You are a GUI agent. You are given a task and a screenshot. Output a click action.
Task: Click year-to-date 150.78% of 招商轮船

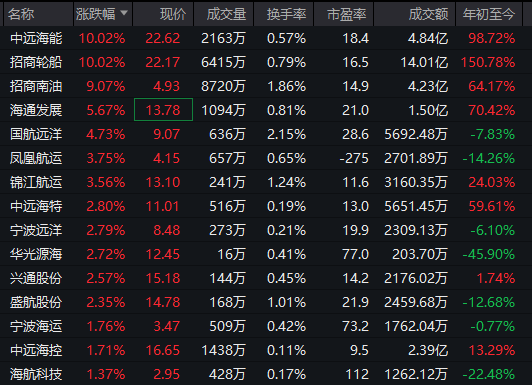(x=488, y=62)
